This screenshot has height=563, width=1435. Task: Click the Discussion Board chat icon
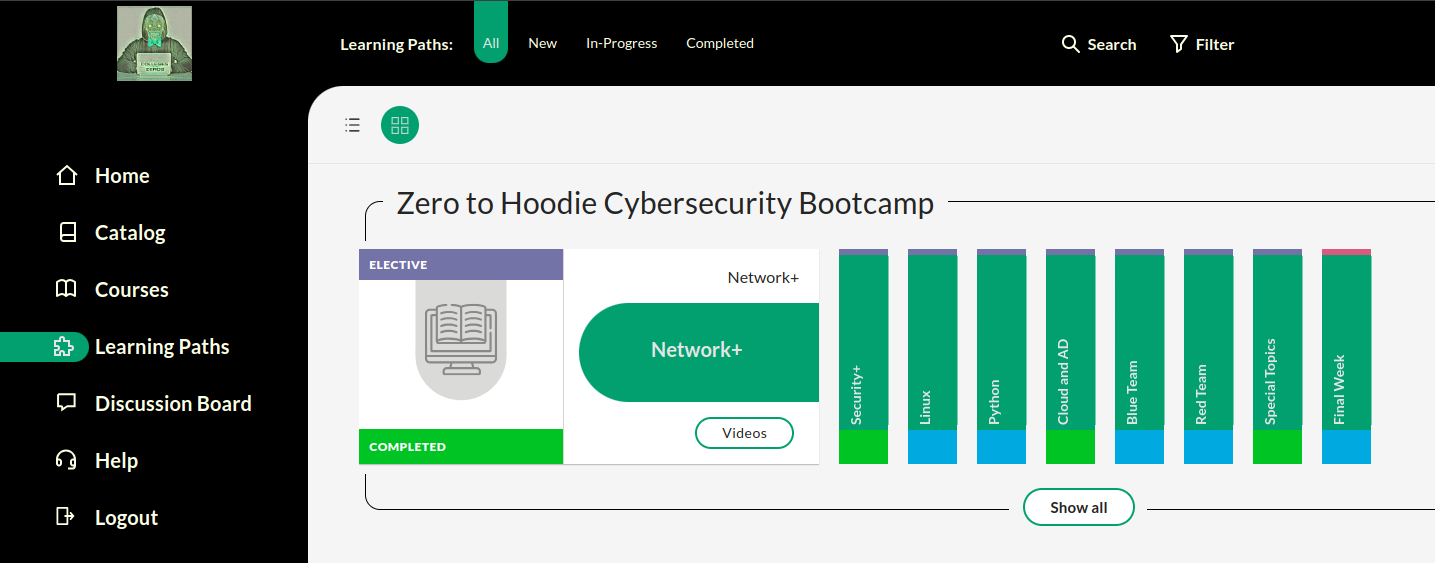coord(67,404)
